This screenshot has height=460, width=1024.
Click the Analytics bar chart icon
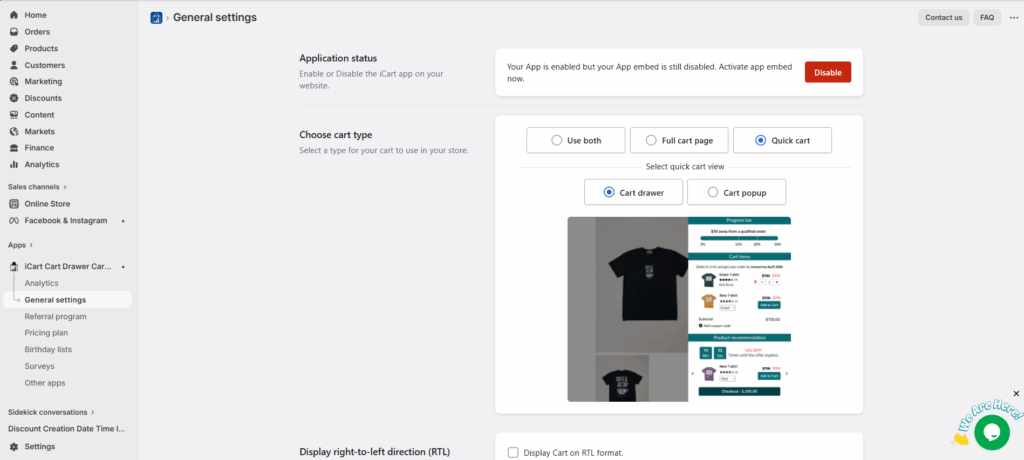click(14, 164)
